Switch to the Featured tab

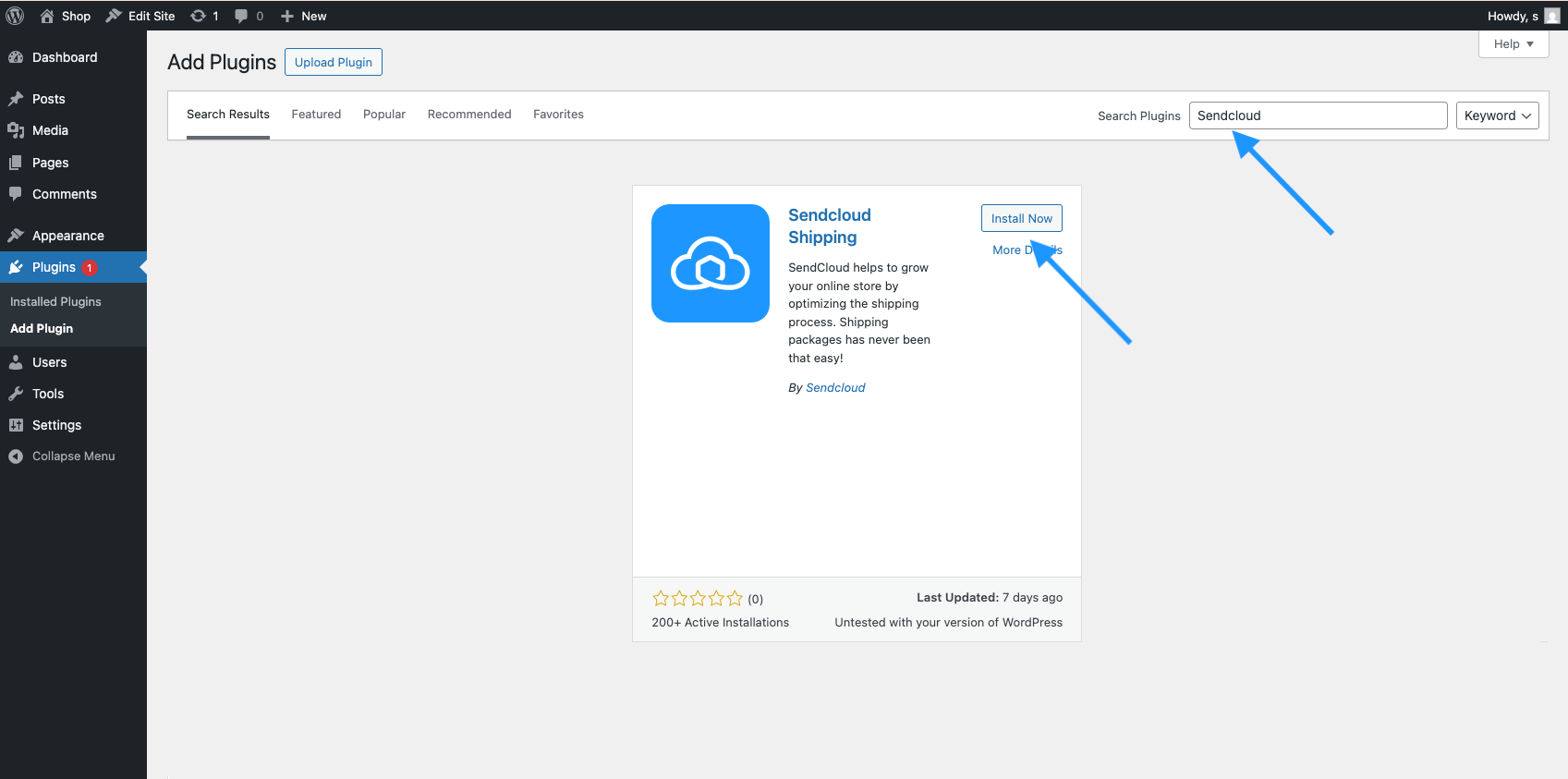[x=316, y=115]
